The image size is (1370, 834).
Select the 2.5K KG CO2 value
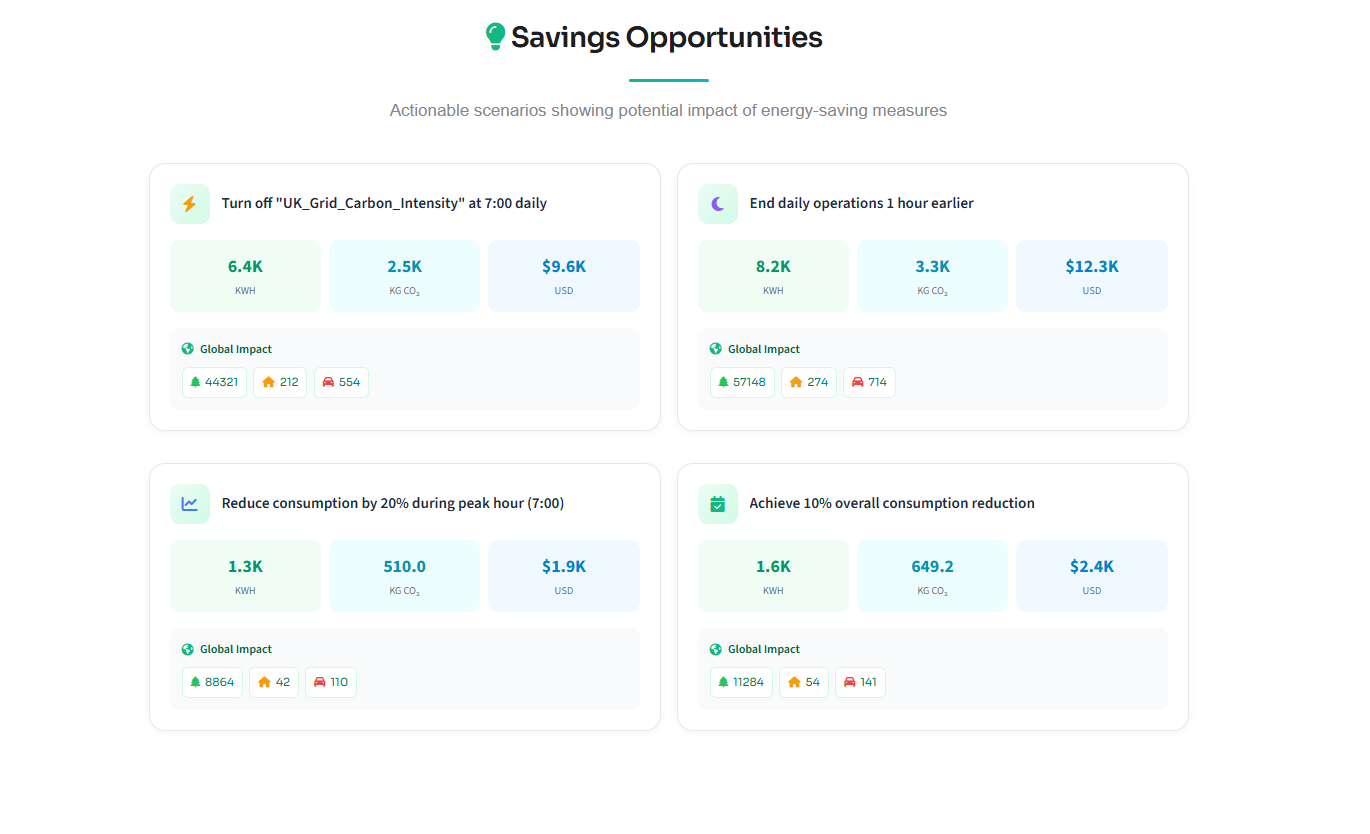(x=404, y=266)
